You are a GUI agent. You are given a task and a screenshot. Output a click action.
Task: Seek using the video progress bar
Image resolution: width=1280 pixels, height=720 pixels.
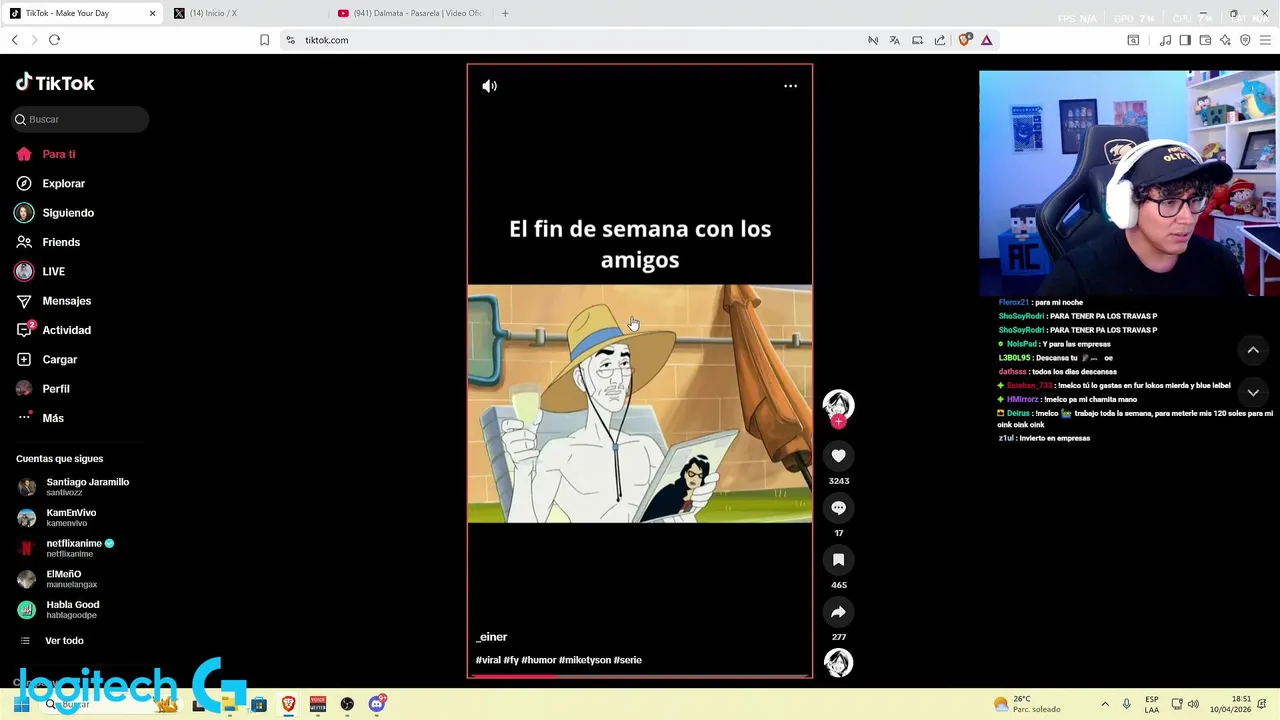click(x=640, y=676)
